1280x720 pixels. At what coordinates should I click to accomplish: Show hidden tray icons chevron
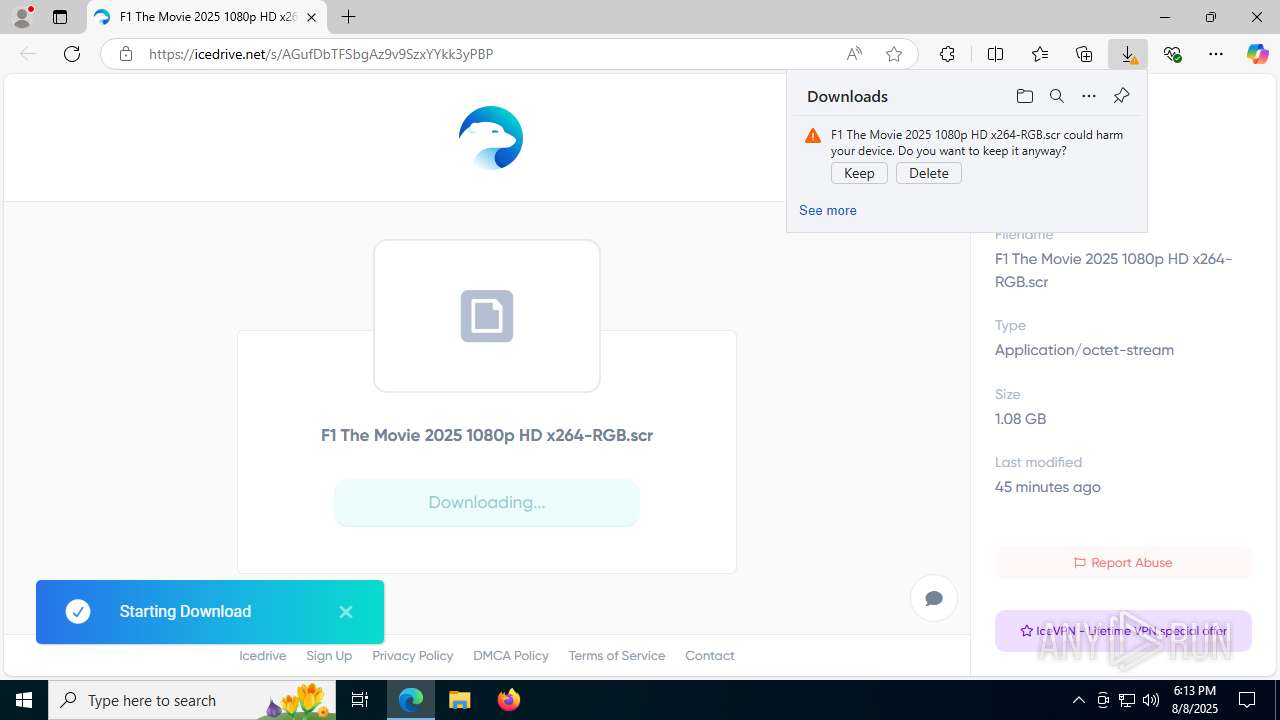pos(1079,700)
